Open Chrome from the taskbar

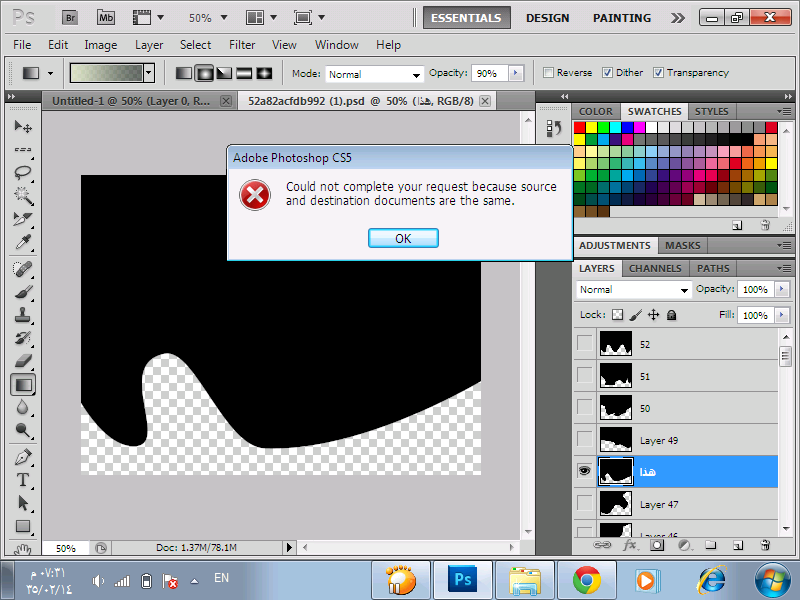click(587, 579)
